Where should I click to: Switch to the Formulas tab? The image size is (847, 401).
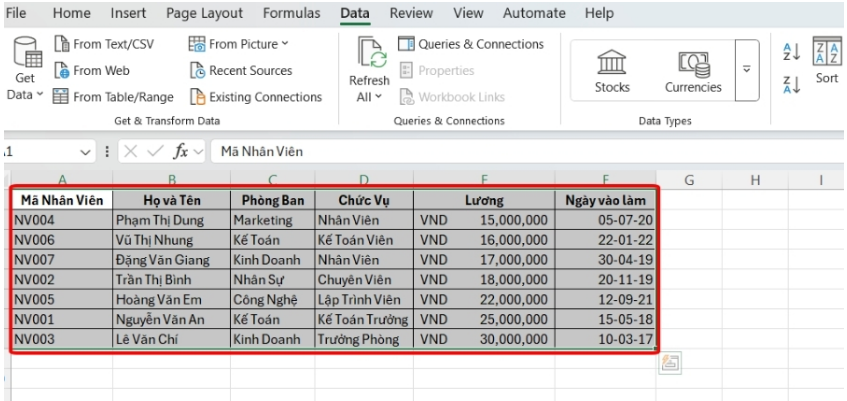click(x=291, y=13)
